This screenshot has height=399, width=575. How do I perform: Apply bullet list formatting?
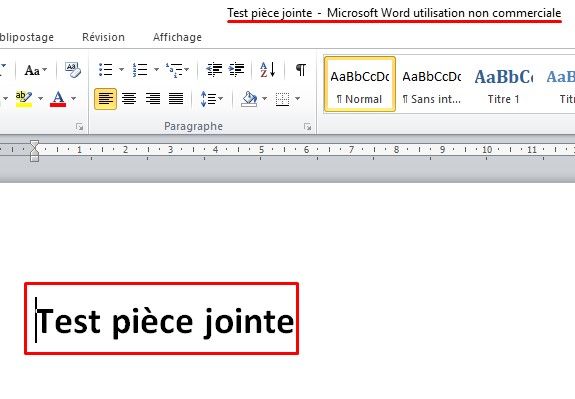coord(106,69)
